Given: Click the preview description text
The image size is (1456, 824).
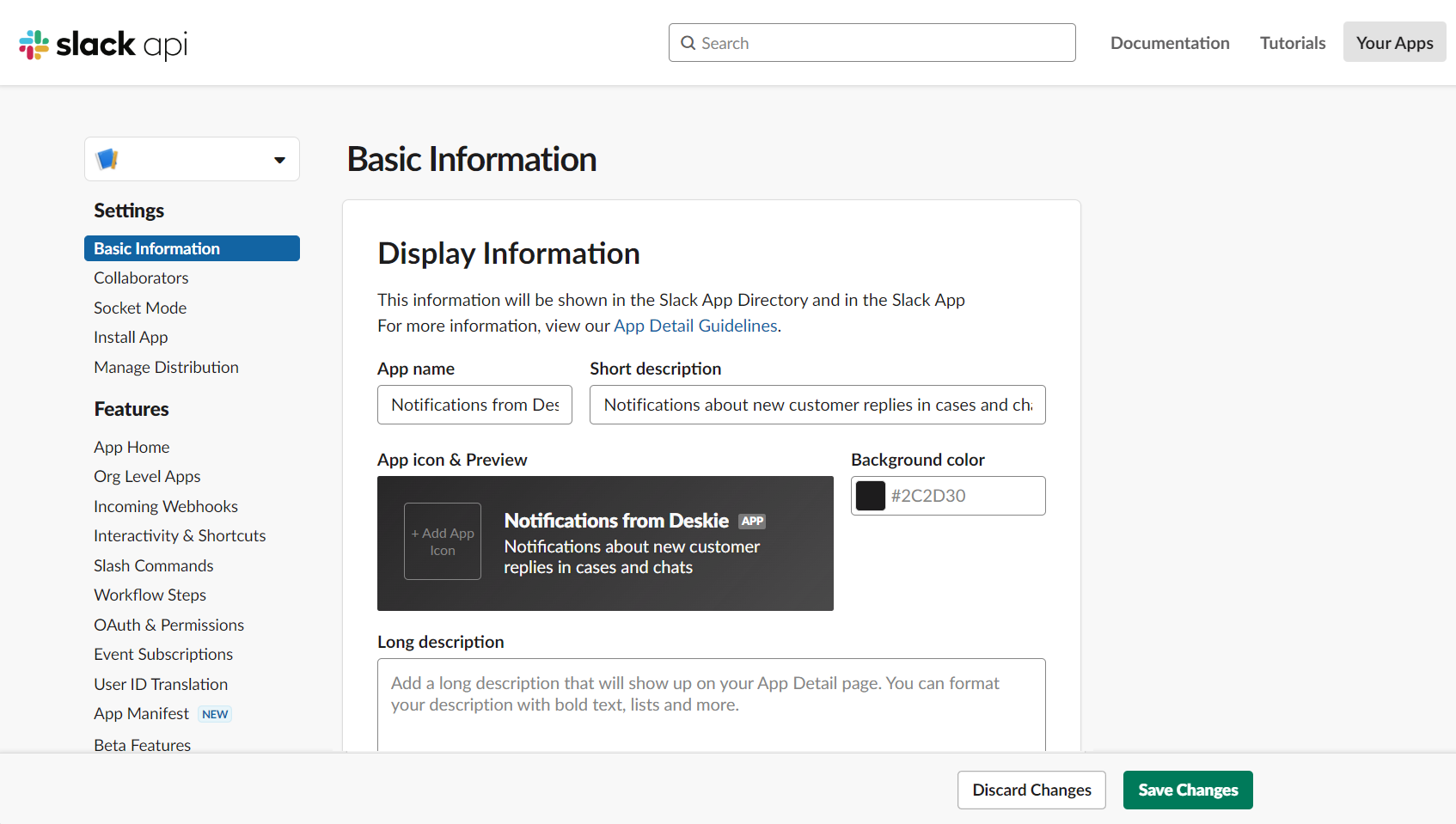Looking at the screenshot, I should click(632, 557).
